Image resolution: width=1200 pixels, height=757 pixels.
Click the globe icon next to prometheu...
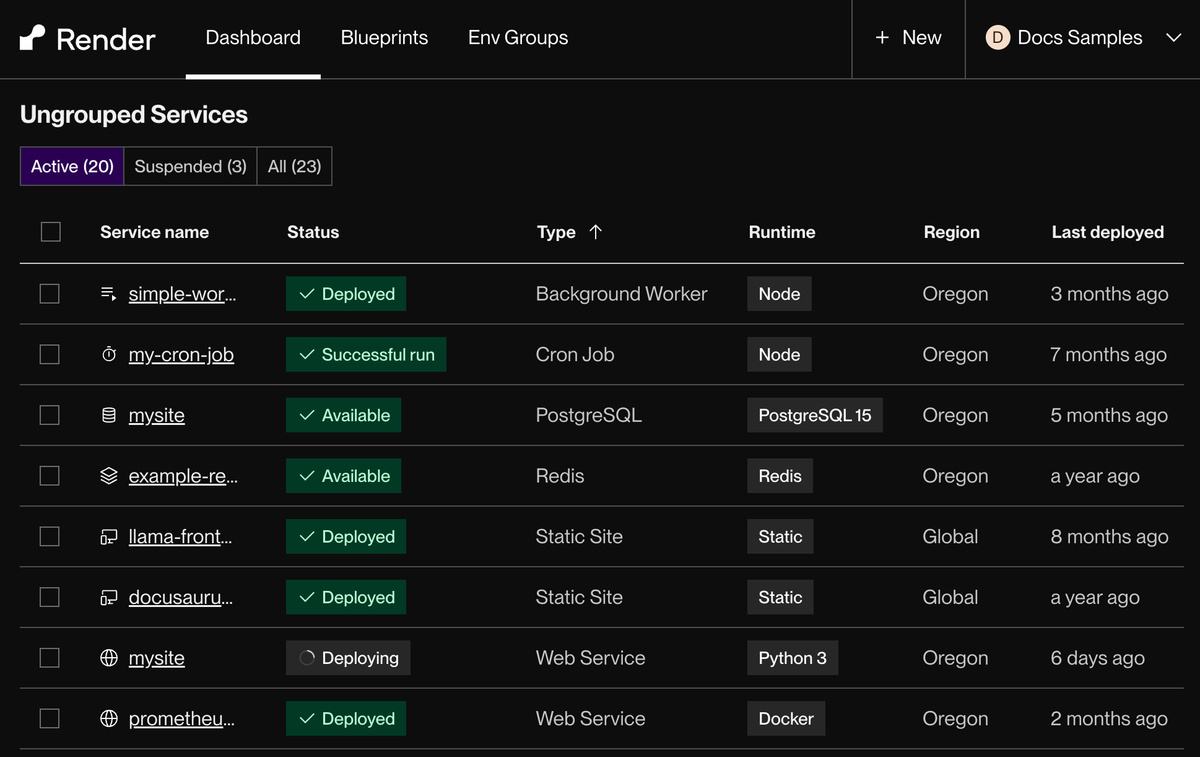click(x=108, y=718)
